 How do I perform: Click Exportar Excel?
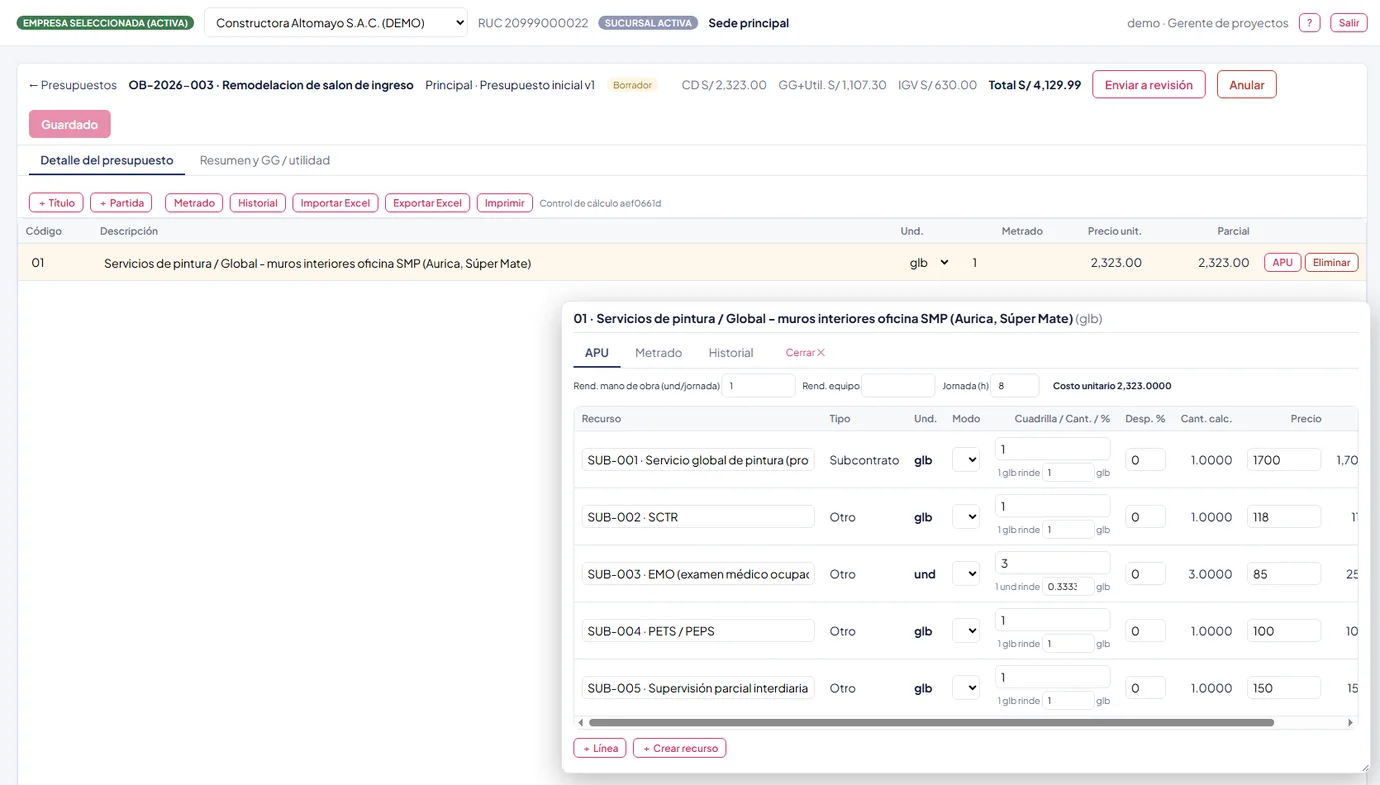click(427, 203)
